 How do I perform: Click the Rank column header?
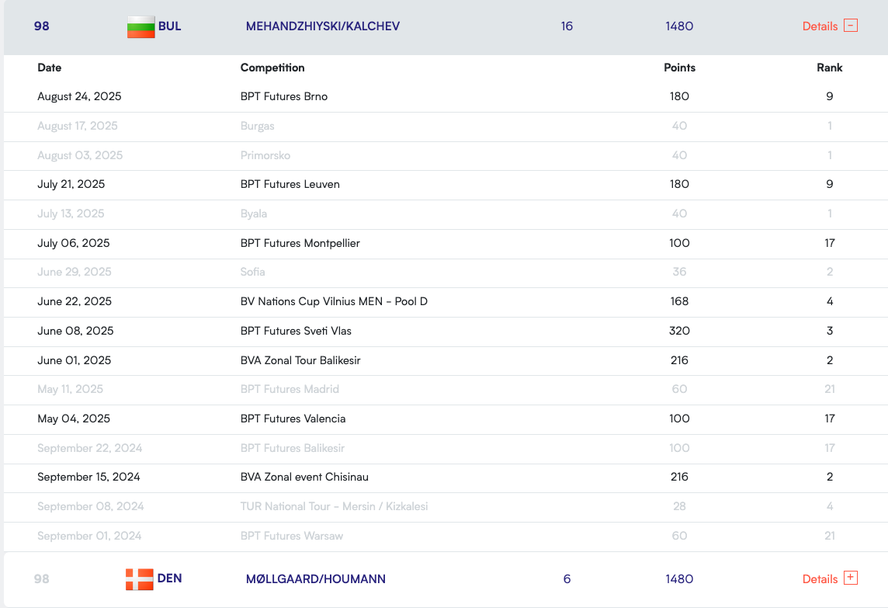tap(829, 68)
